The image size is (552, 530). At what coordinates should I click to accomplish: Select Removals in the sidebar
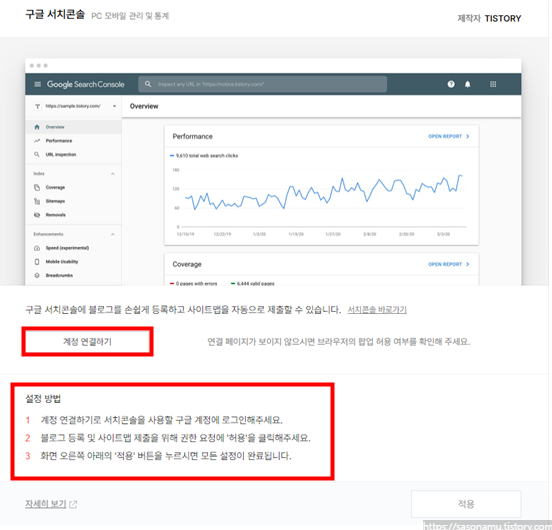tap(74, 215)
